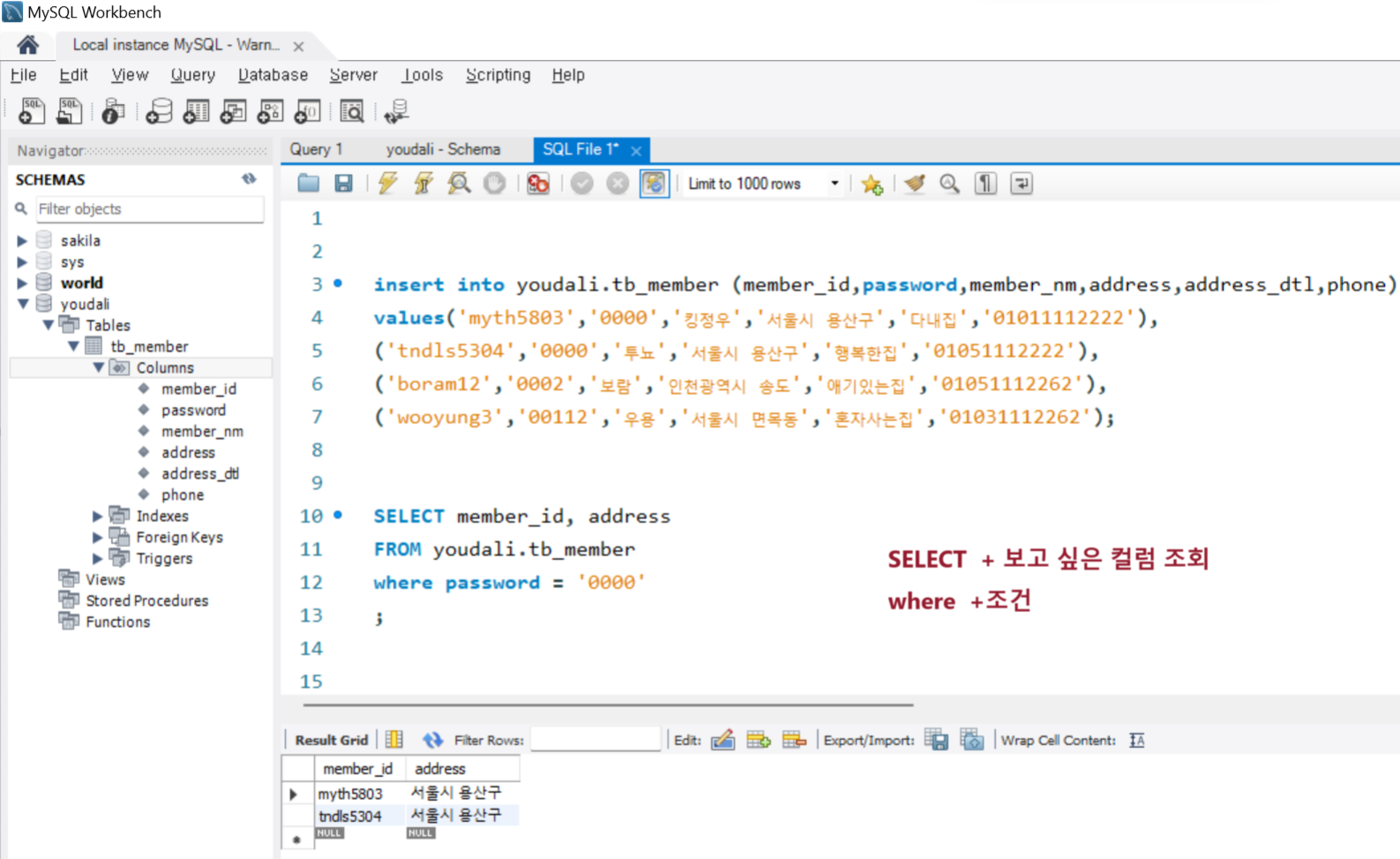Expand the Triggers node

pyautogui.click(x=98, y=558)
